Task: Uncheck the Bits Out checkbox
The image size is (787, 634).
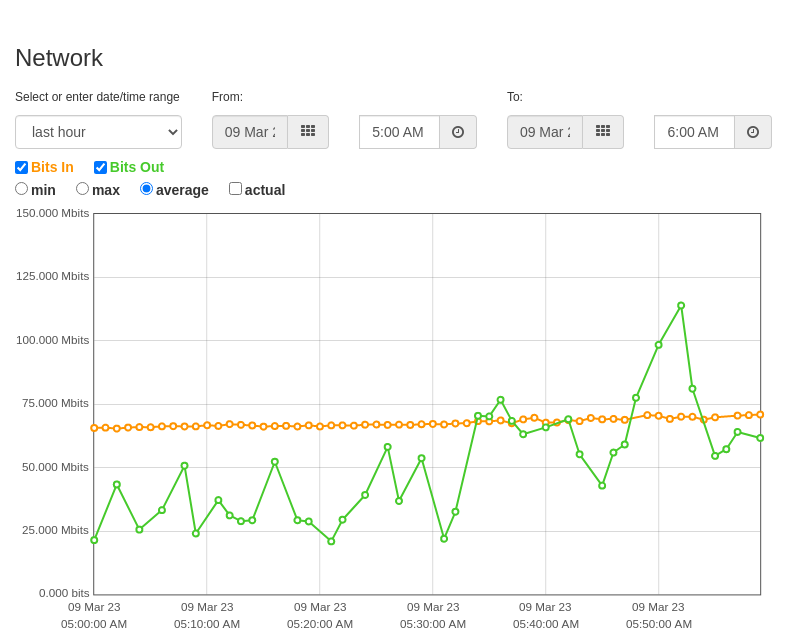Action: coord(100,167)
